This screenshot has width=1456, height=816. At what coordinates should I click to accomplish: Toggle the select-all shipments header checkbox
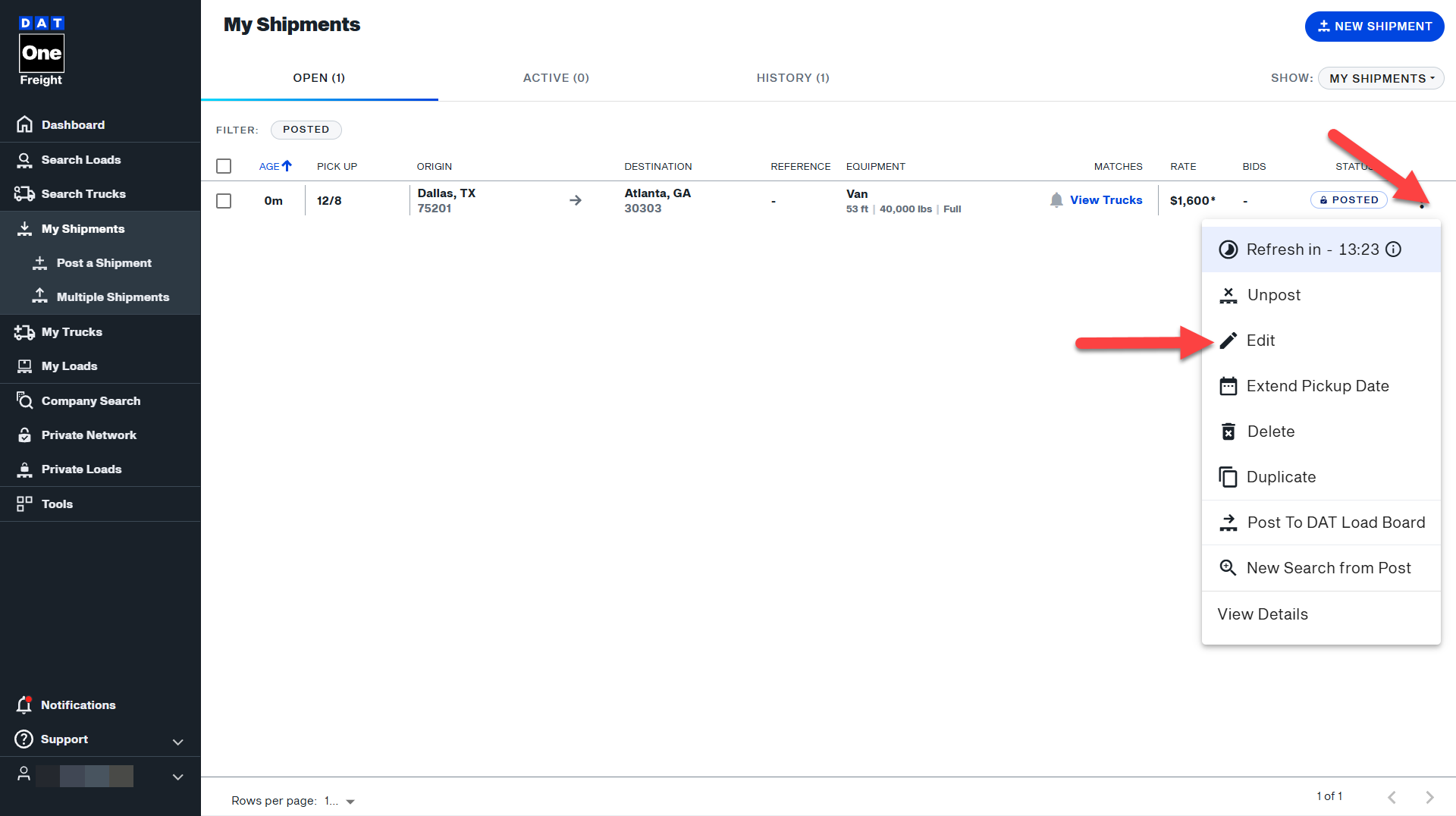coord(224,166)
